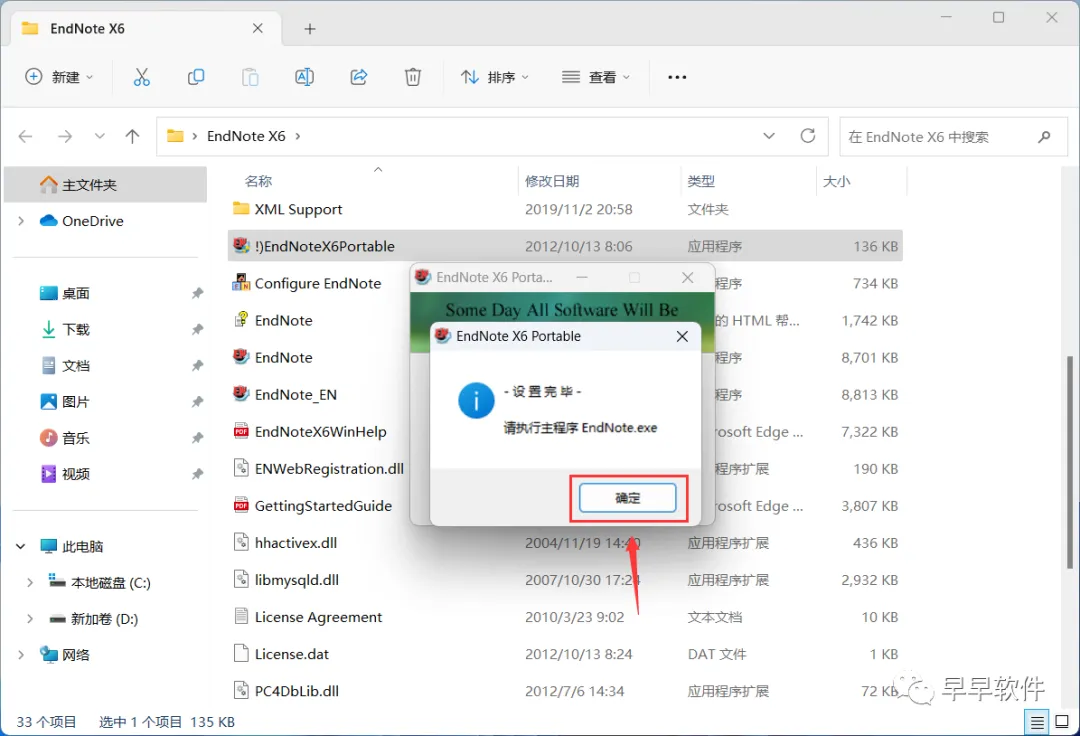
Task: Open Documents (文档) in sidebar
Action: (75, 366)
